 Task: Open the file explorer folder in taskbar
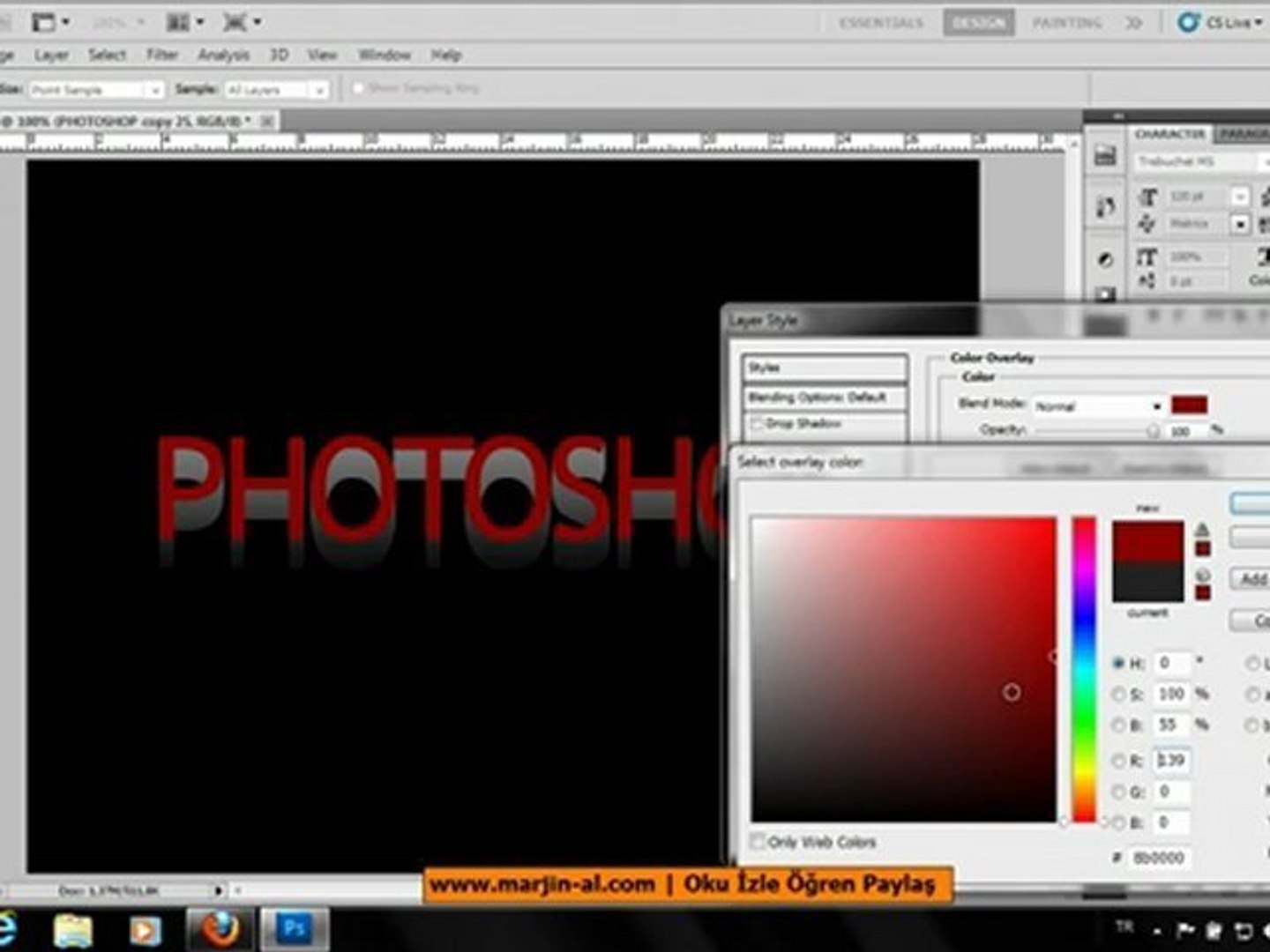[x=73, y=931]
